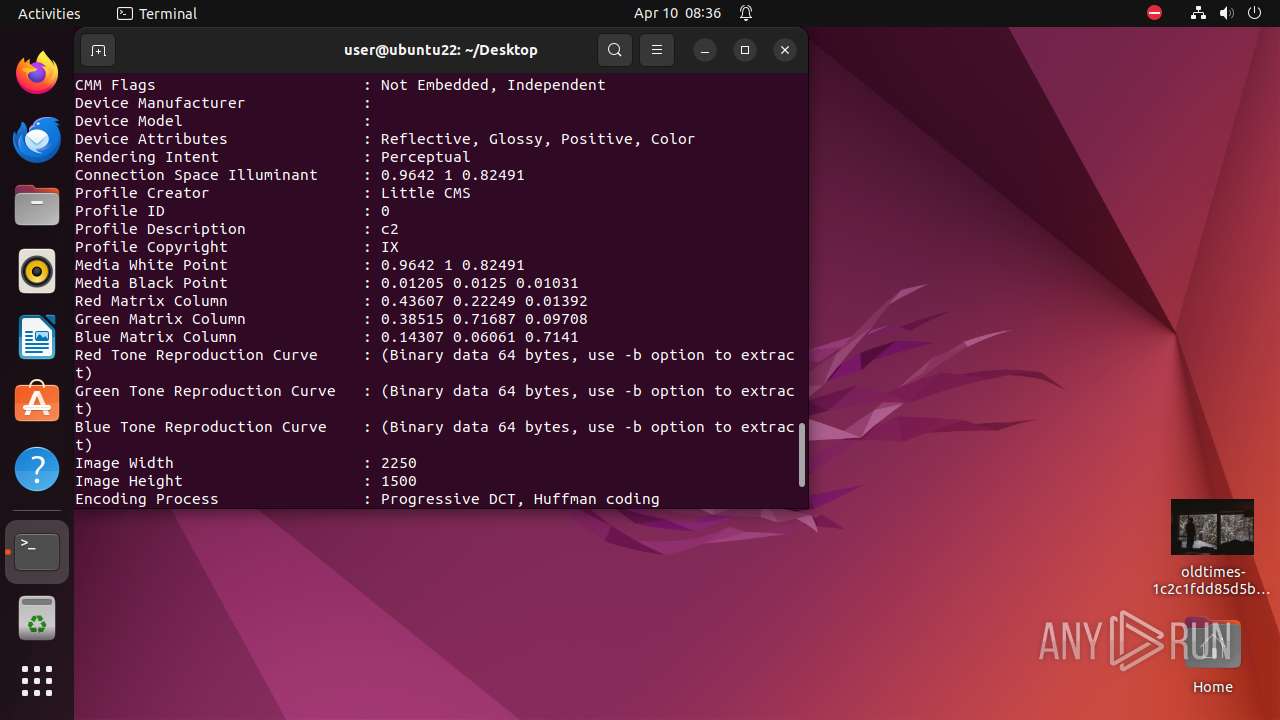Open the Help application
The image size is (1280, 720).
[37, 468]
